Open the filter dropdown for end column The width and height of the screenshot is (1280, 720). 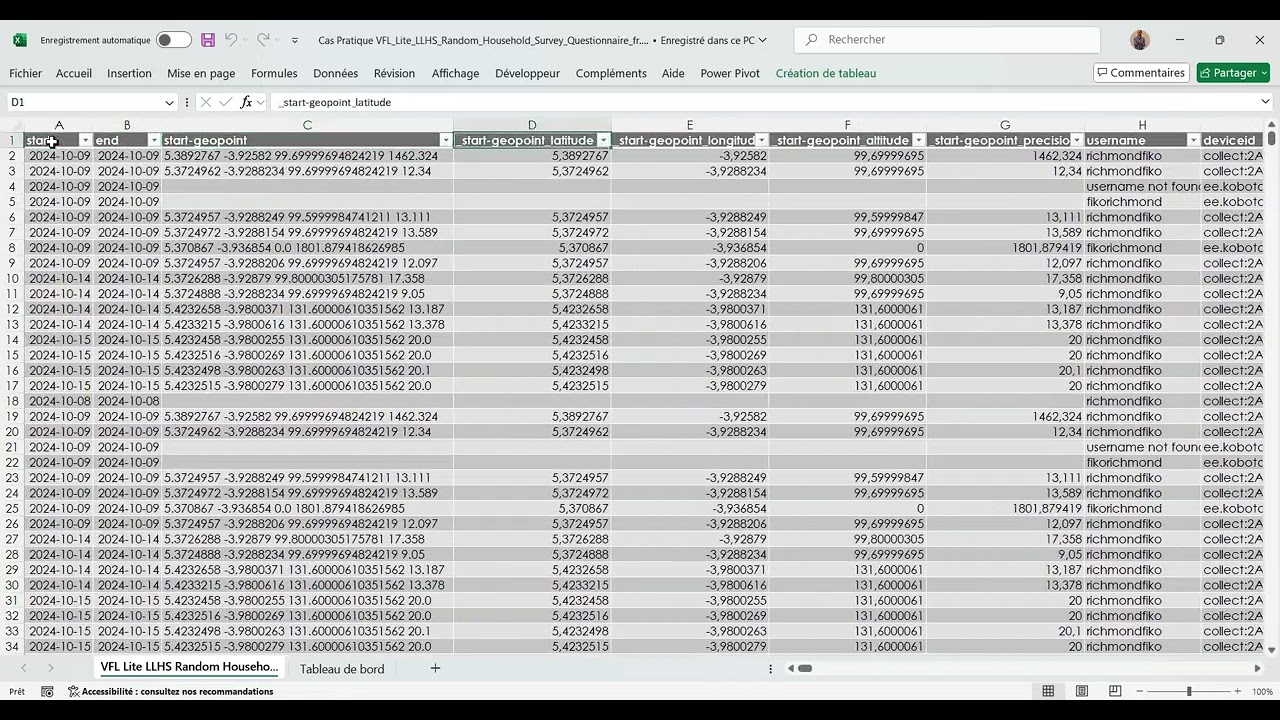(x=154, y=140)
